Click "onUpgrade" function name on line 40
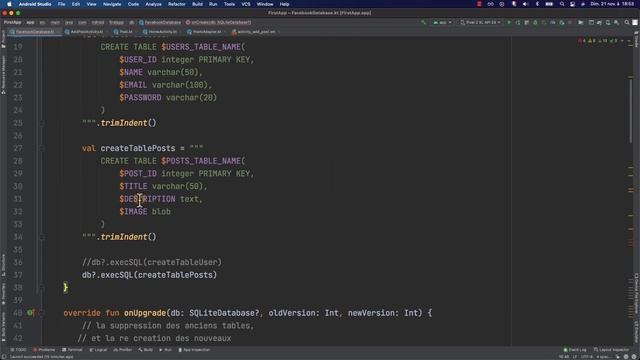The image size is (640, 360). (x=145, y=313)
